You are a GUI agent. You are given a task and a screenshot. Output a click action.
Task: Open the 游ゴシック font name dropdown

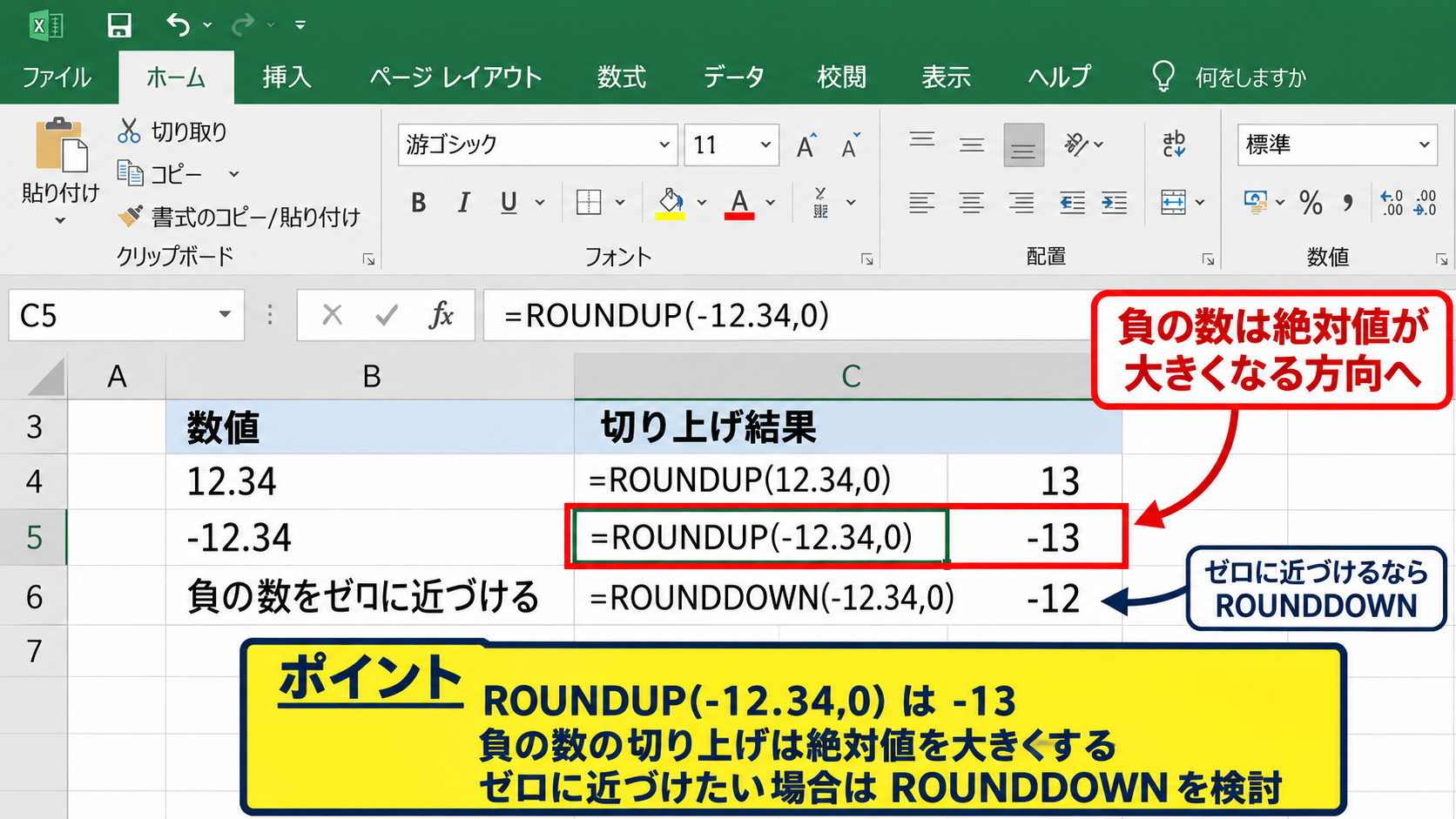tap(664, 144)
